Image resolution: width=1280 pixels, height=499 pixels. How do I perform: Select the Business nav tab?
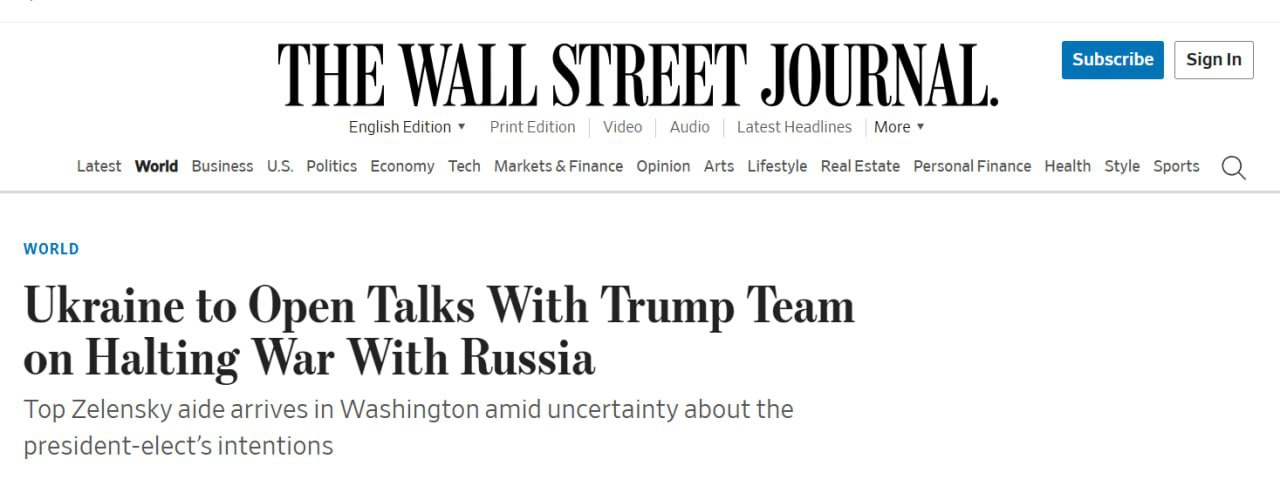(x=222, y=166)
